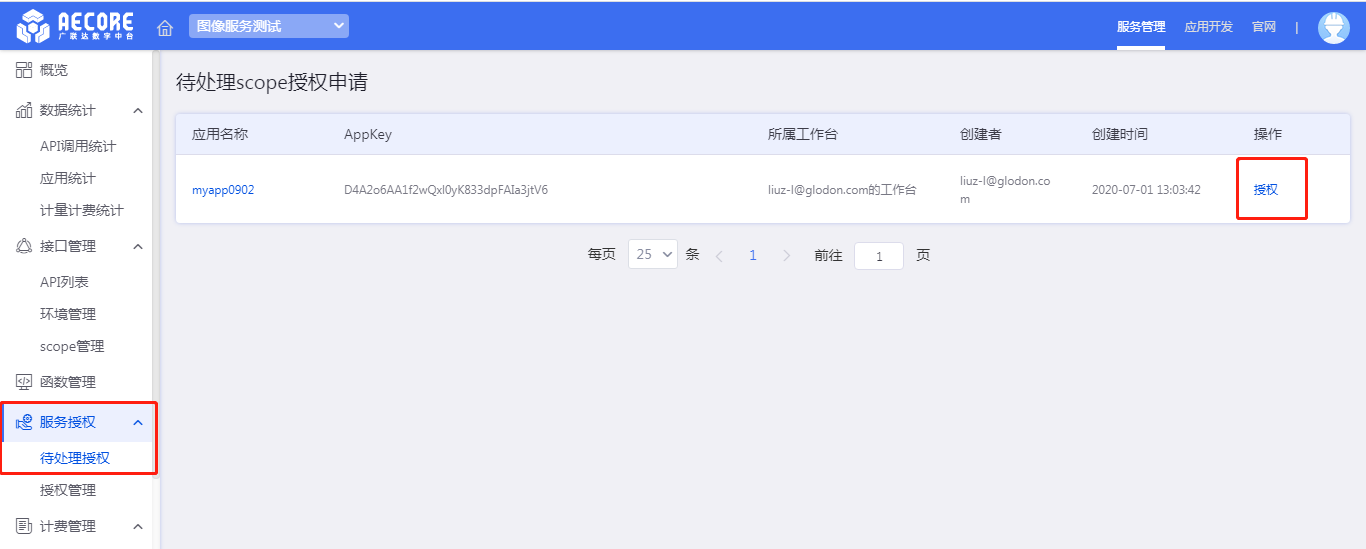The width and height of the screenshot is (1366, 549).
Task: Switch to 应用开发 top tab
Action: (1208, 27)
